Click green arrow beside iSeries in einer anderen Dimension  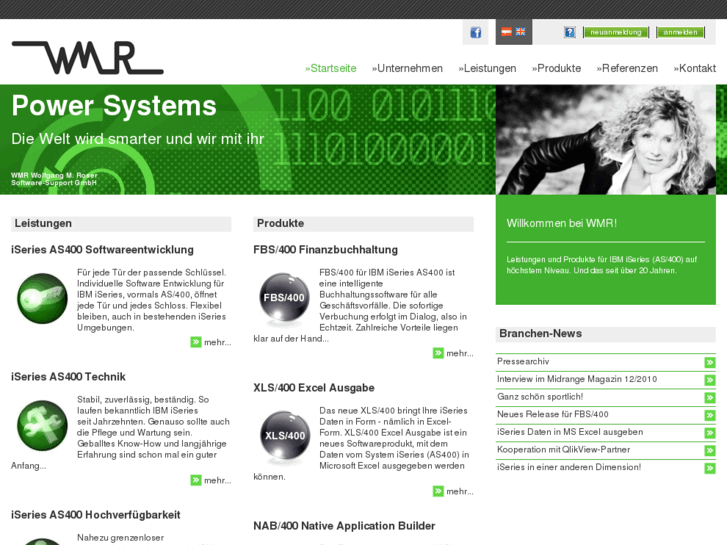coord(710,468)
